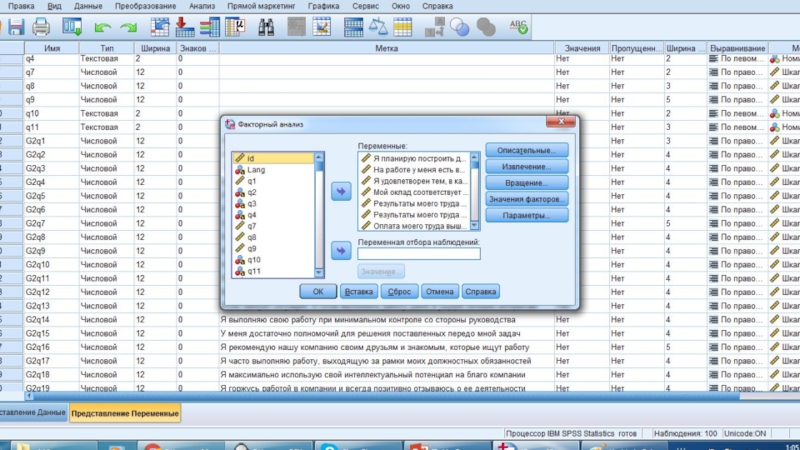Image resolution: width=800 pixels, height=450 pixels.
Task: Select 'Мой оклад соответствует' in Переменные list
Action: click(x=414, y=192)
